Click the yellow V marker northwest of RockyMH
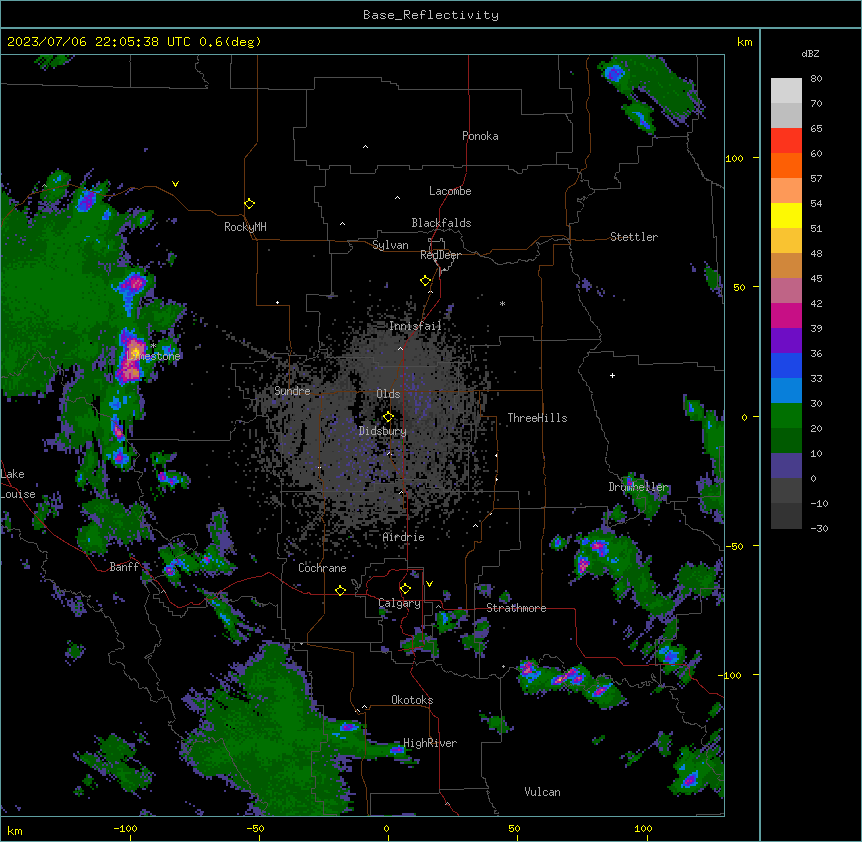 click(175, 184)
